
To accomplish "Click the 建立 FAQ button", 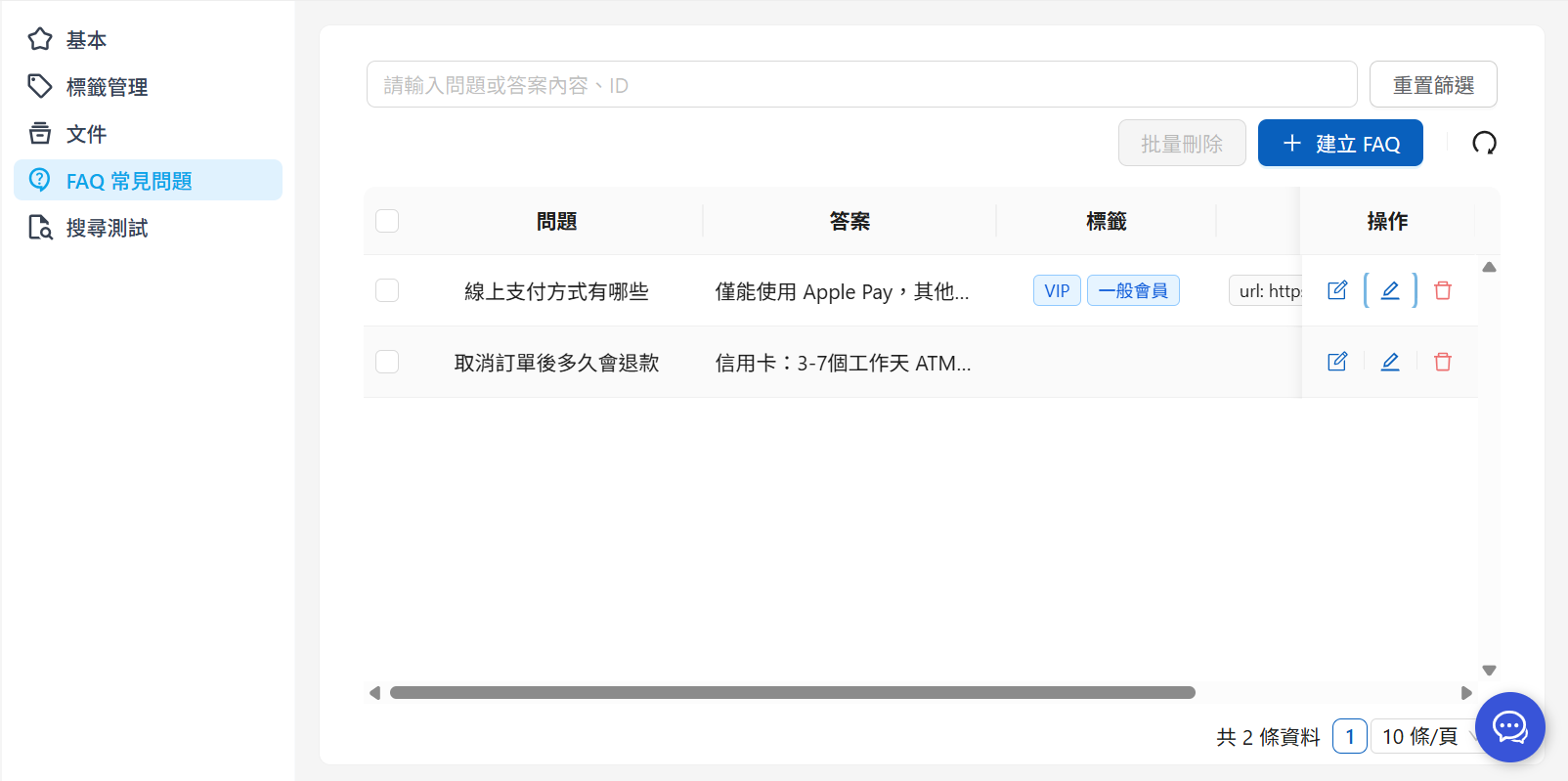I will 1339,144.
